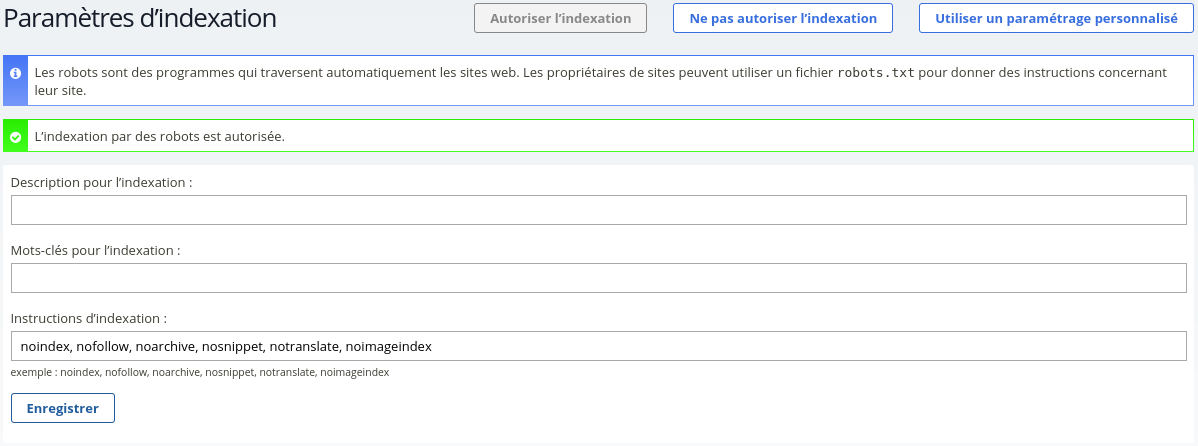Click the robots.txt code text
The width and height of the screenshot is (1198, 446).
click(875, 73)
